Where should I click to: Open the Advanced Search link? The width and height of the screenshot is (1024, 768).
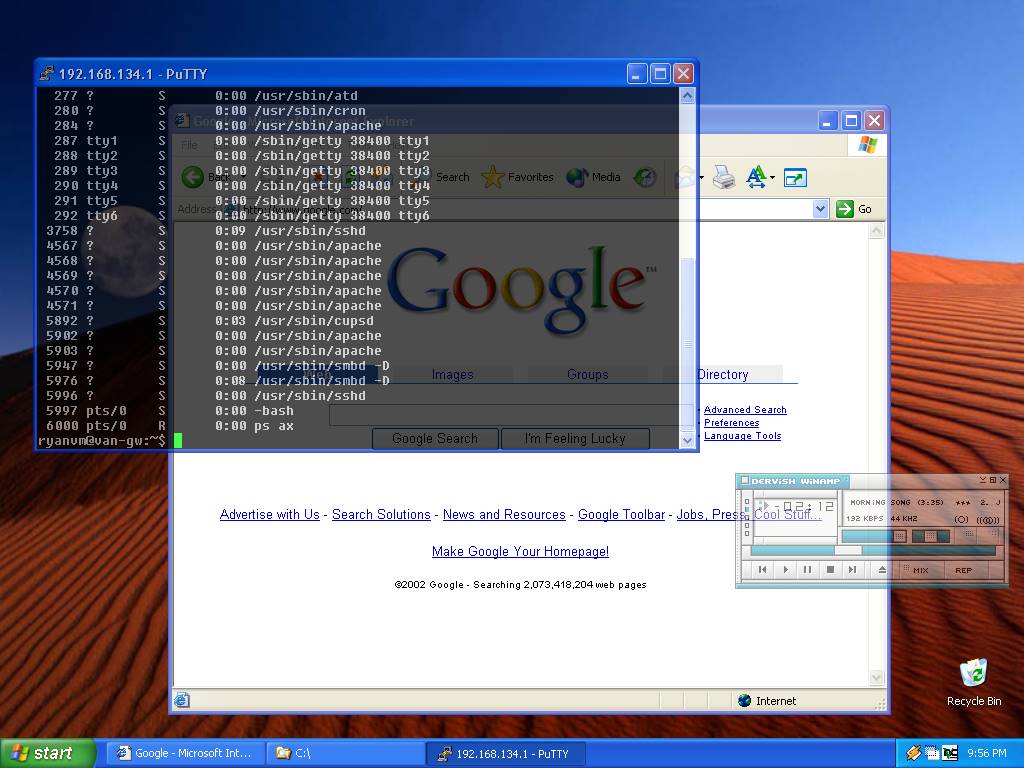click(x=745, y=409)
